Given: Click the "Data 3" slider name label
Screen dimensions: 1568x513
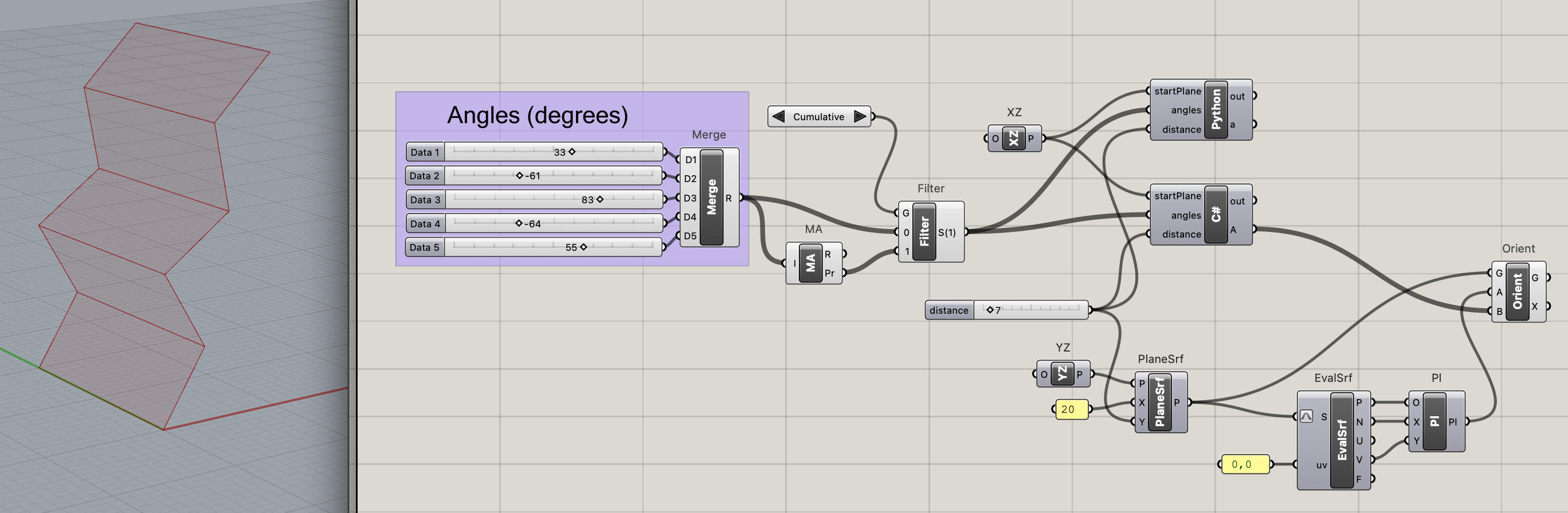Looking at the screenshot, I should 425,199.
